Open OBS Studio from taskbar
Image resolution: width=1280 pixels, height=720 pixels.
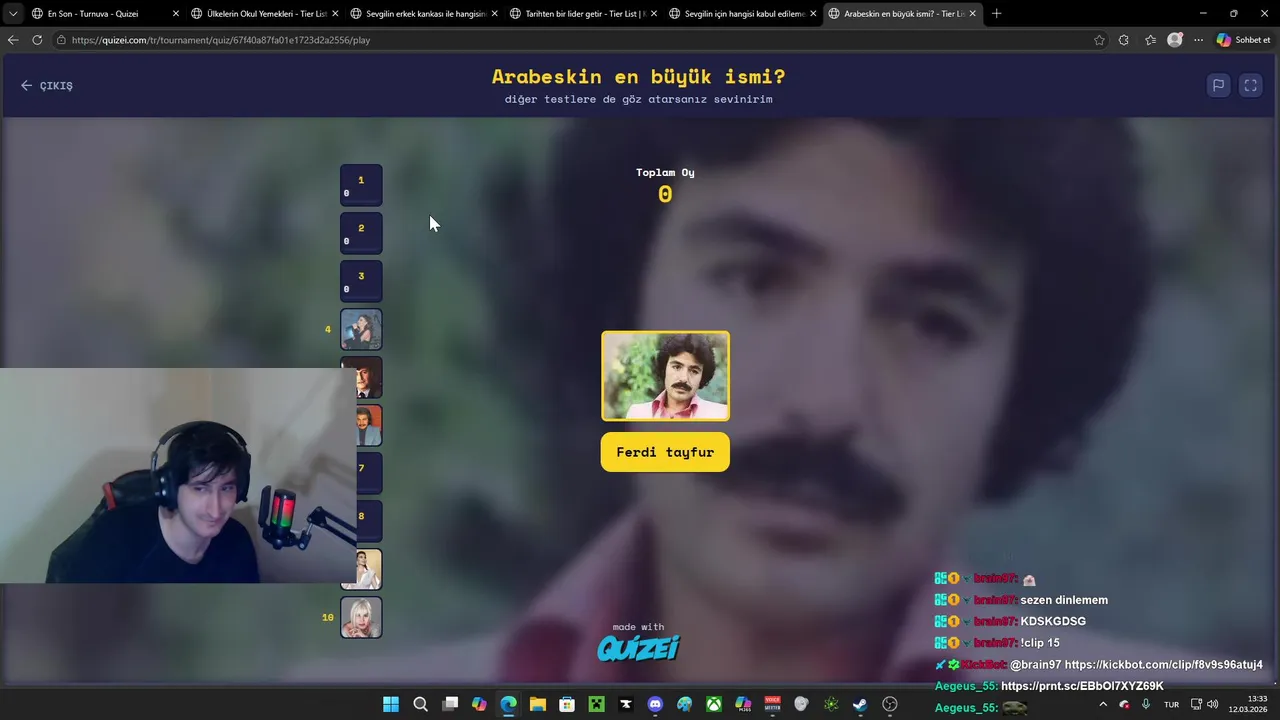(890, 704)
